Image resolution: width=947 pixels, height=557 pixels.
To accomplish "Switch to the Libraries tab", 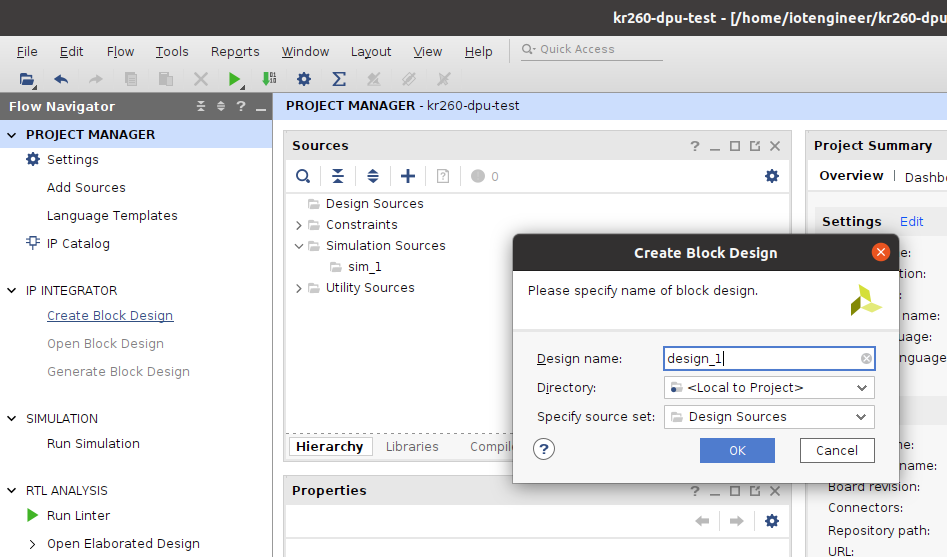I will [412, 447].
